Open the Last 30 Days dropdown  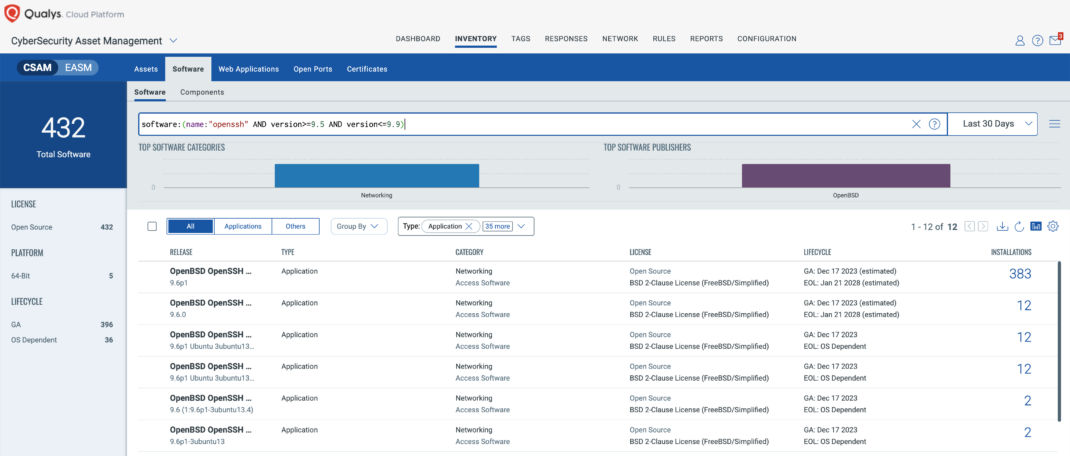[x=993, y=124]
